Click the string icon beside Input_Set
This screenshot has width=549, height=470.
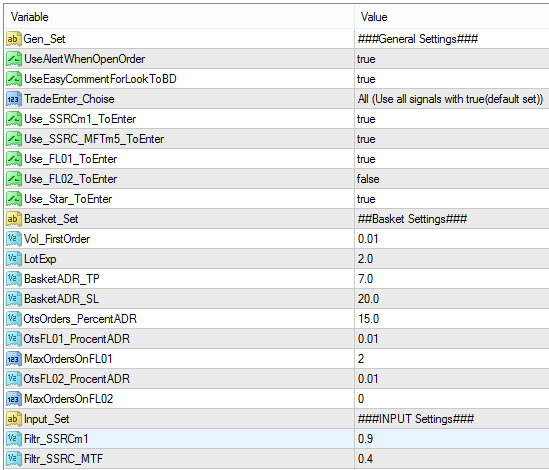pyautogui.click(x=14, y=419)
